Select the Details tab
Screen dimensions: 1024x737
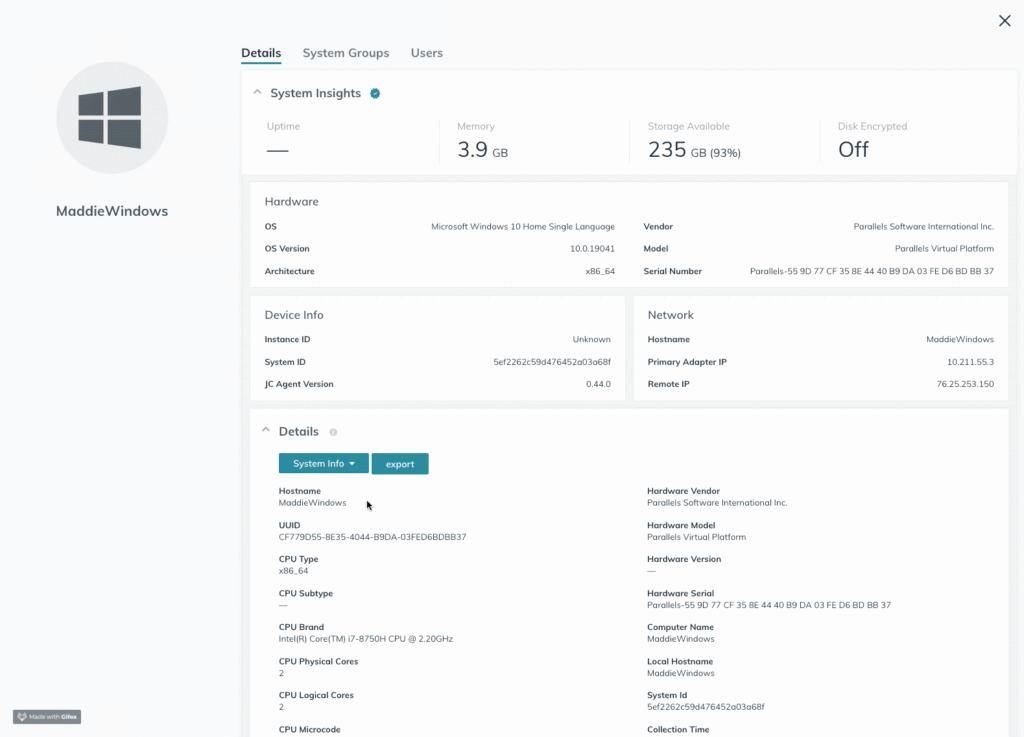pyautogui.click(x=261, y=53)
